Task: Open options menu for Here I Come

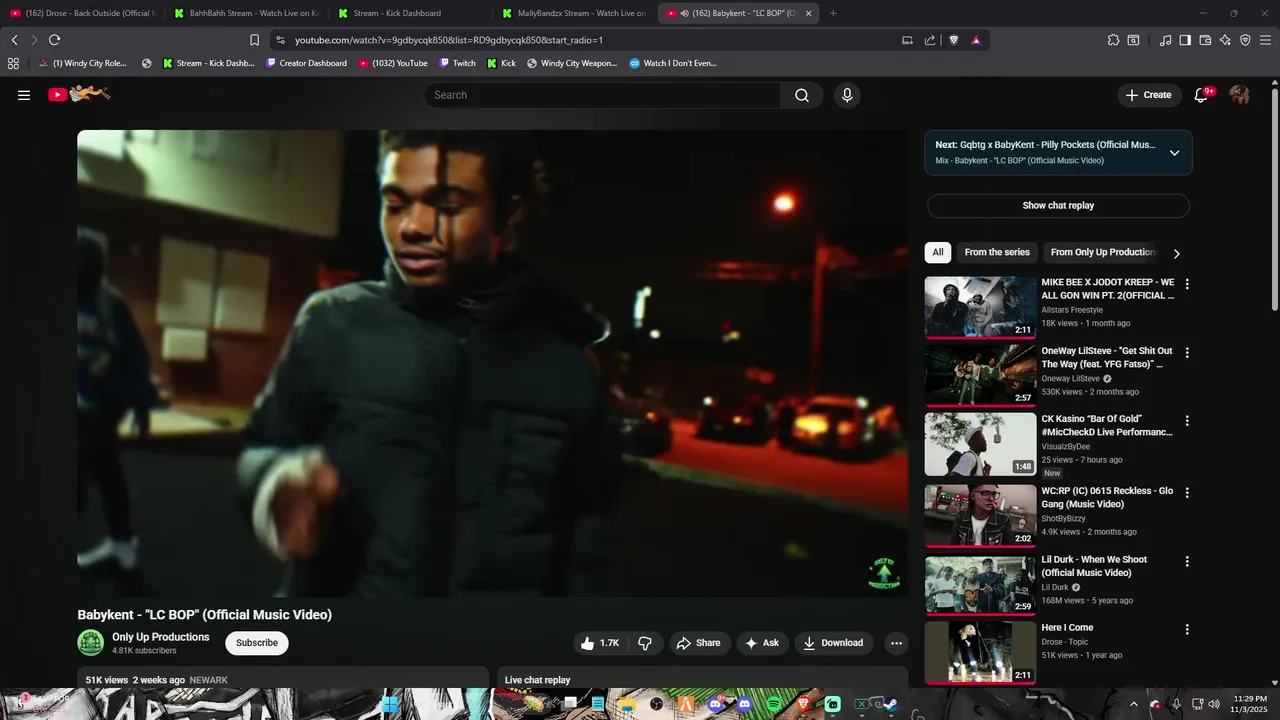Action: (1187, 630)
